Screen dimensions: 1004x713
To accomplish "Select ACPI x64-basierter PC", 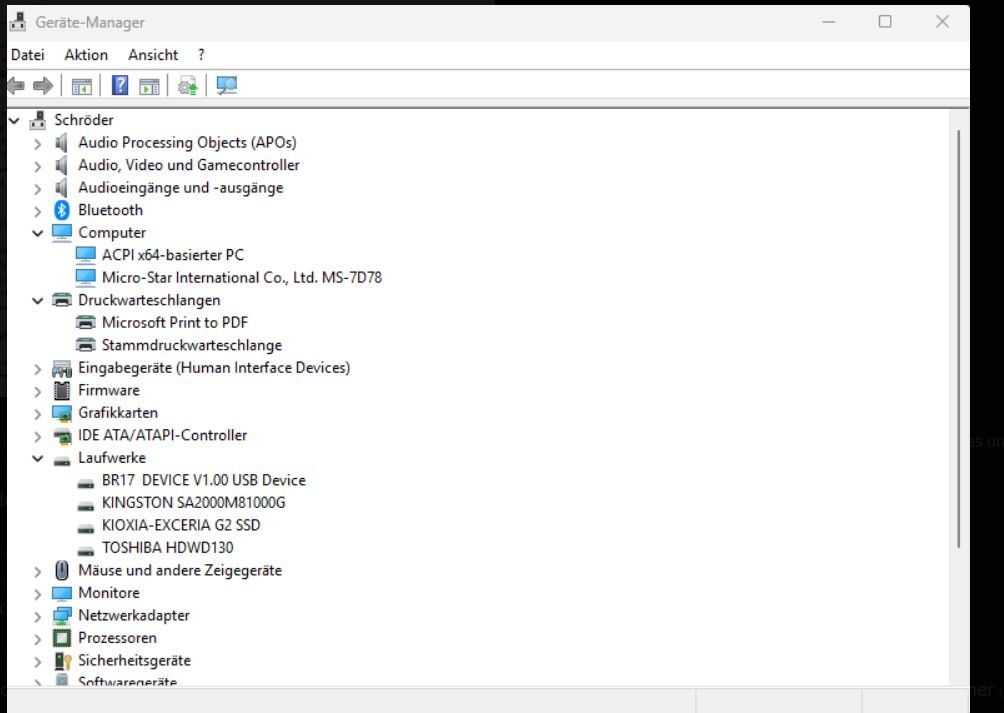I will pos(173,255).
